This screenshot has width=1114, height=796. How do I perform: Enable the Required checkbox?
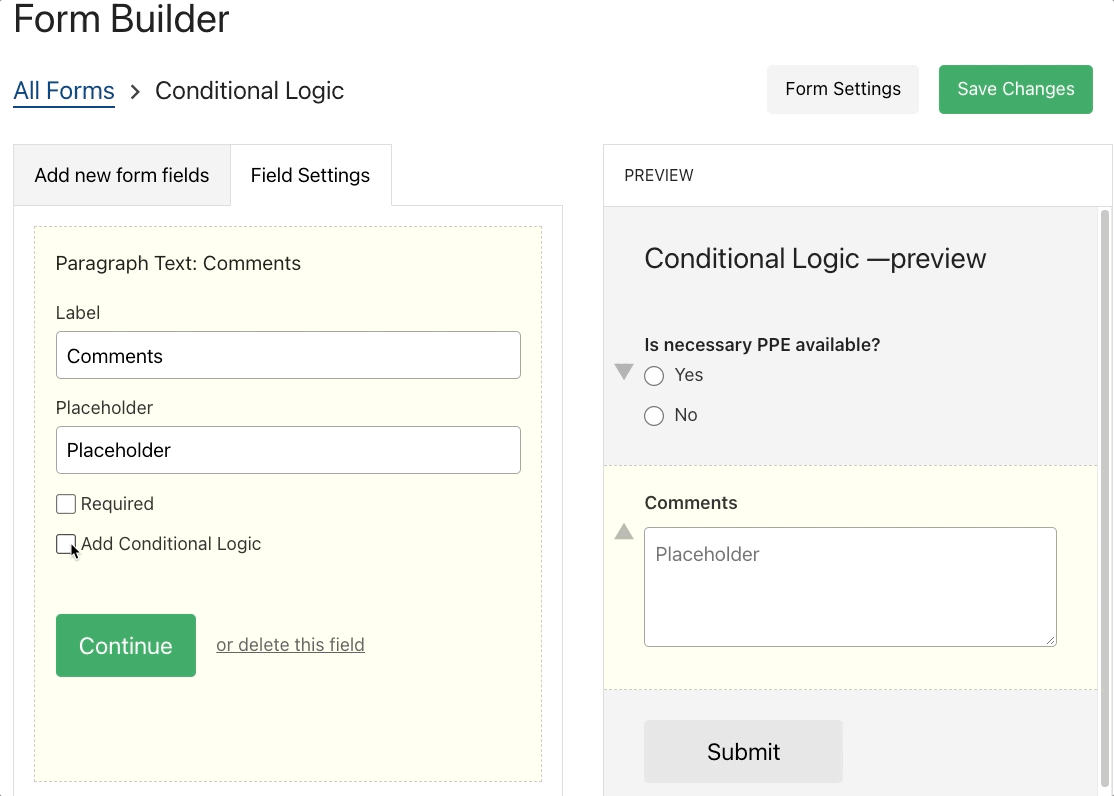pyautogui.click(x=66, y=503)
